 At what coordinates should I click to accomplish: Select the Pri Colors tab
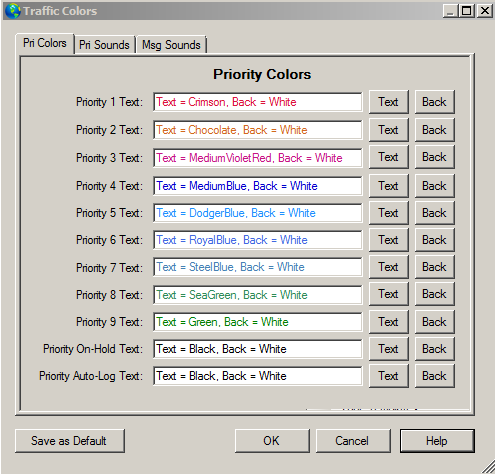click(45, 43)
